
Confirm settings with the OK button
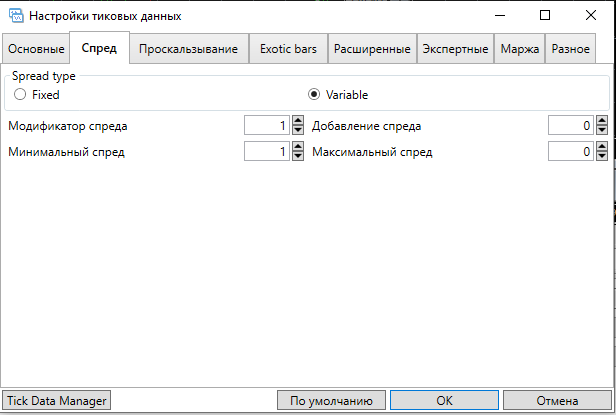pyautogui.click(x=444, y=400)
